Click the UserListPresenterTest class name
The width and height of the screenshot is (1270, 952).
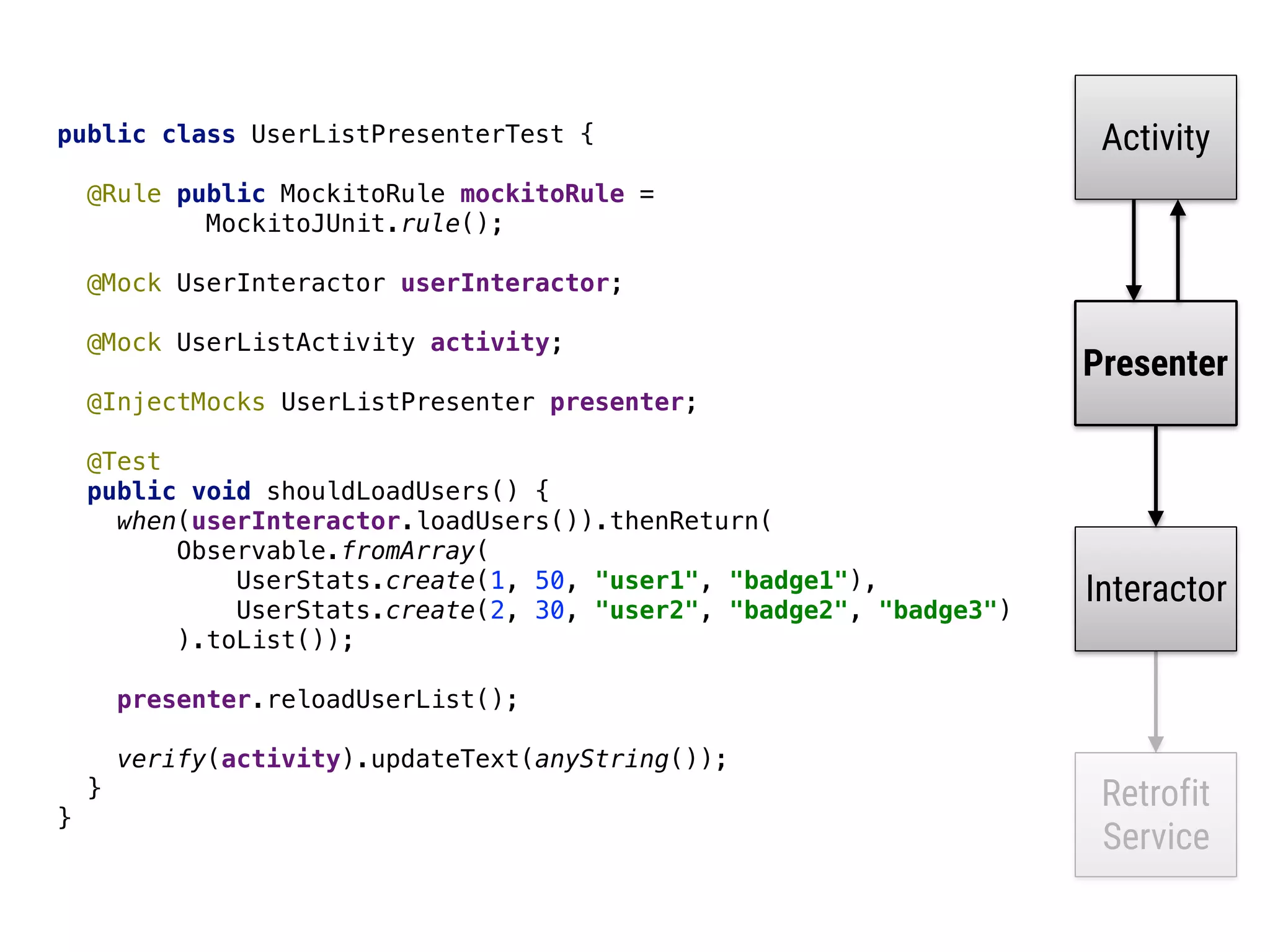point(407,134)
